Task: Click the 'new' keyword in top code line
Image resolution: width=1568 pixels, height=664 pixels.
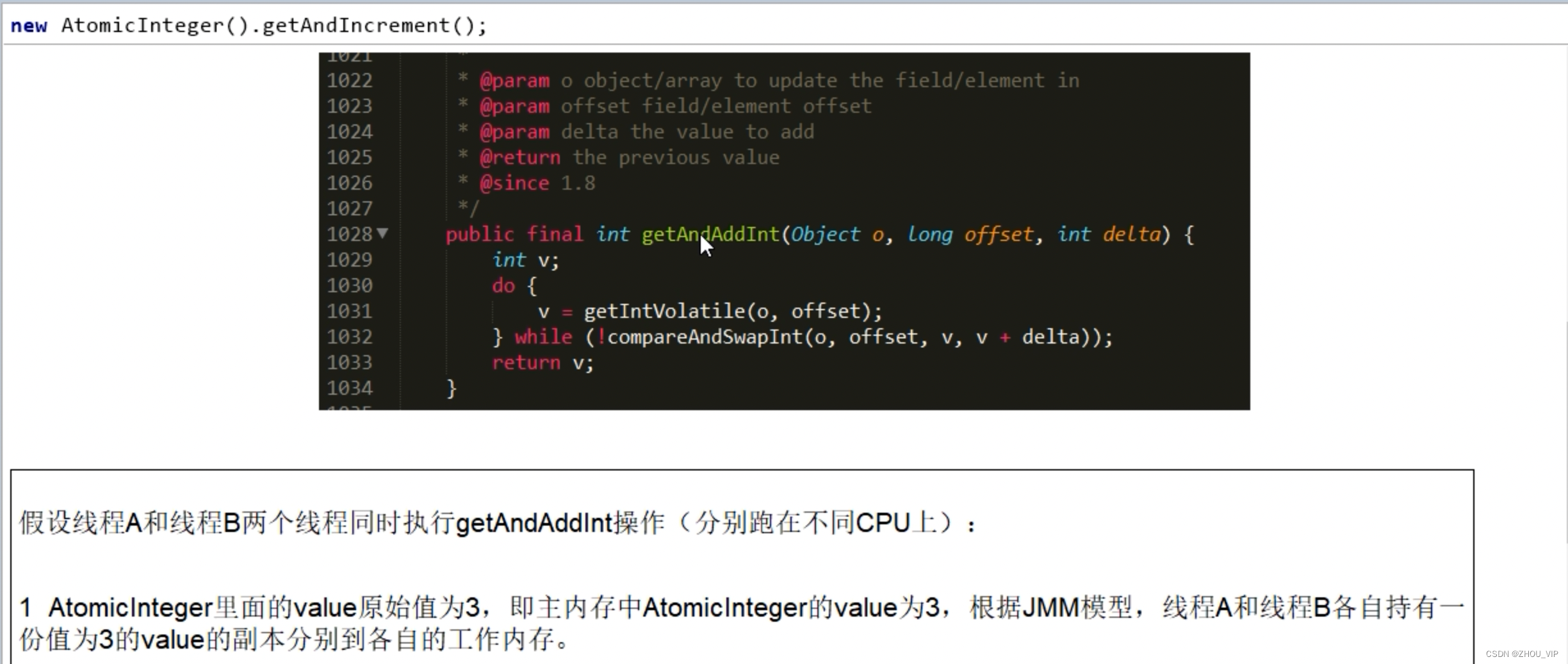Action: pos(29,26)
